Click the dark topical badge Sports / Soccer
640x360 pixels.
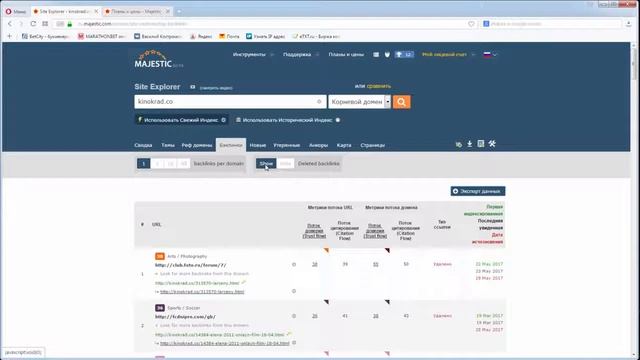tap(160, 308)
